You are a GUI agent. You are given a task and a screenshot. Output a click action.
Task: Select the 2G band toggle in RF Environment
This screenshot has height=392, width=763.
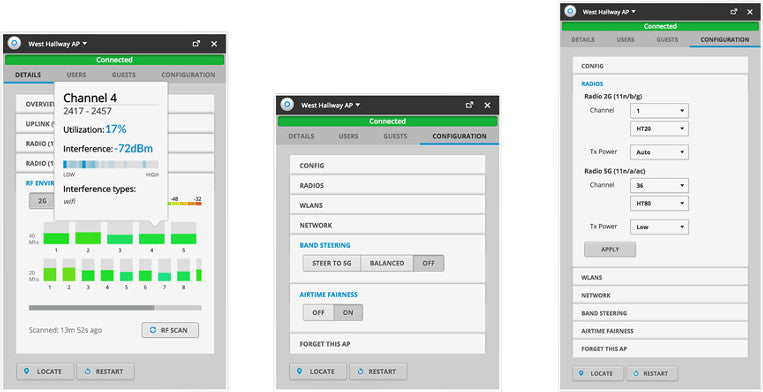click(x=42, y=201)
